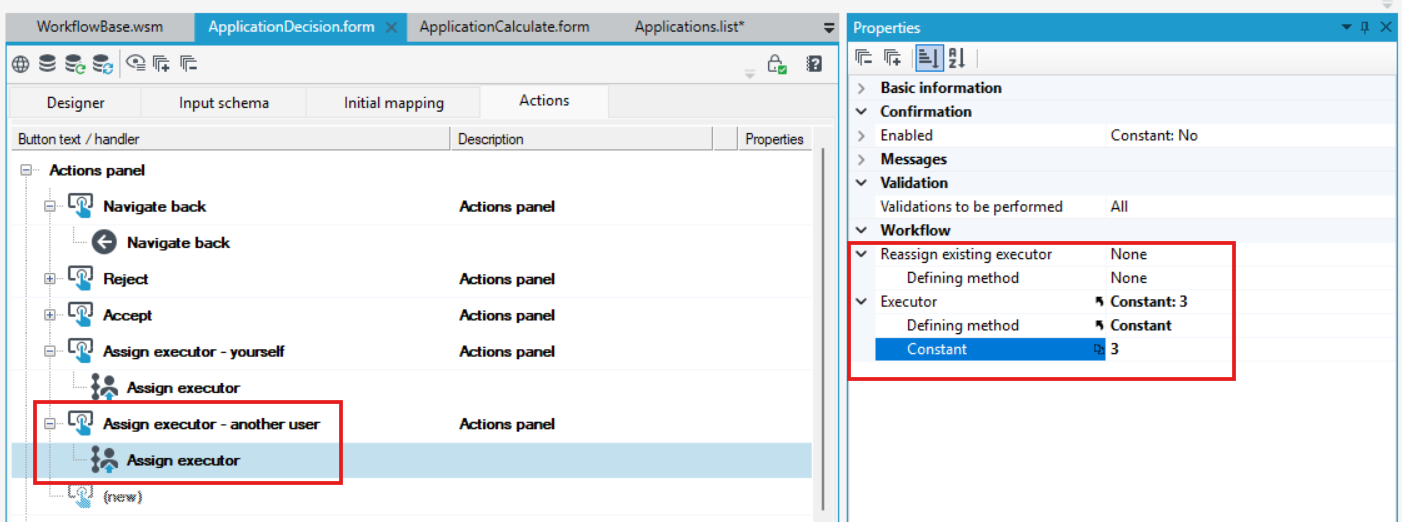The width and height of the screenshot is (1402, 522).
Task: Click the database icon with blue sync arrows
Action: tap(103, 64)
